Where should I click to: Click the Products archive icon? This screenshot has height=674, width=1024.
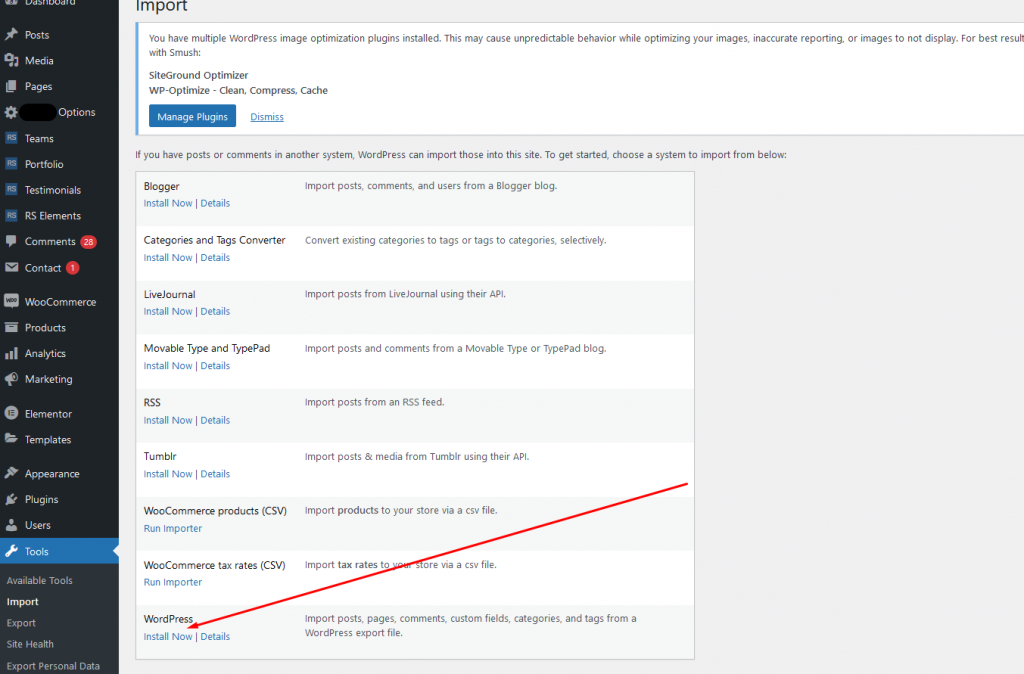tap(11, 327)
